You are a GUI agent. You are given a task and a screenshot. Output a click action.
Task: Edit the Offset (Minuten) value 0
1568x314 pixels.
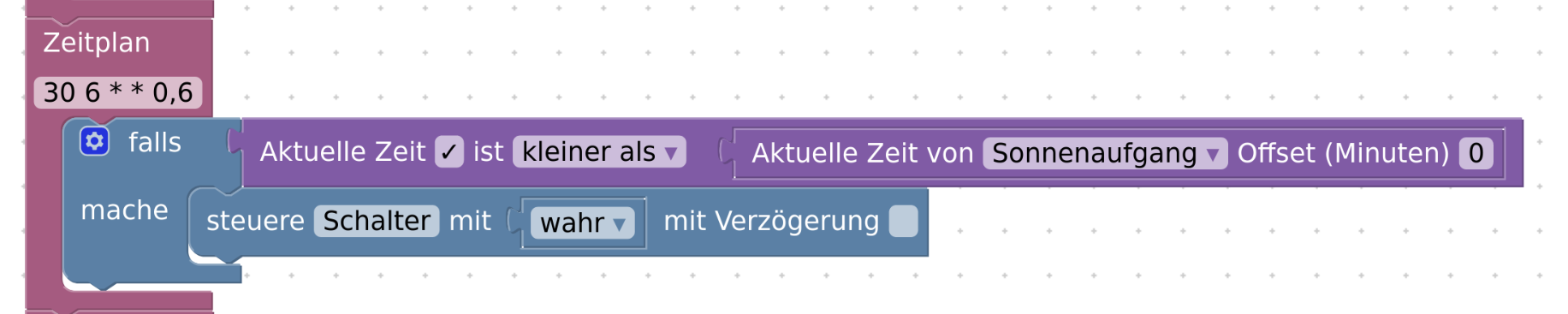(1476, 153)
